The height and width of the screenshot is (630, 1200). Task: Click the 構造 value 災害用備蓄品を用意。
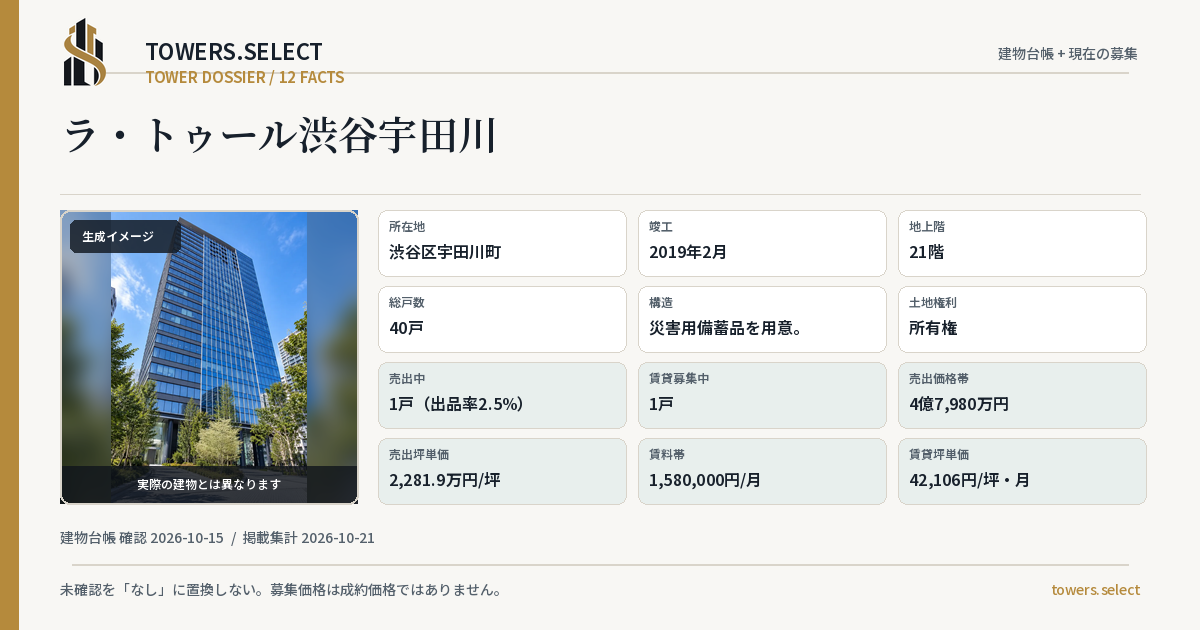point(726,327)
